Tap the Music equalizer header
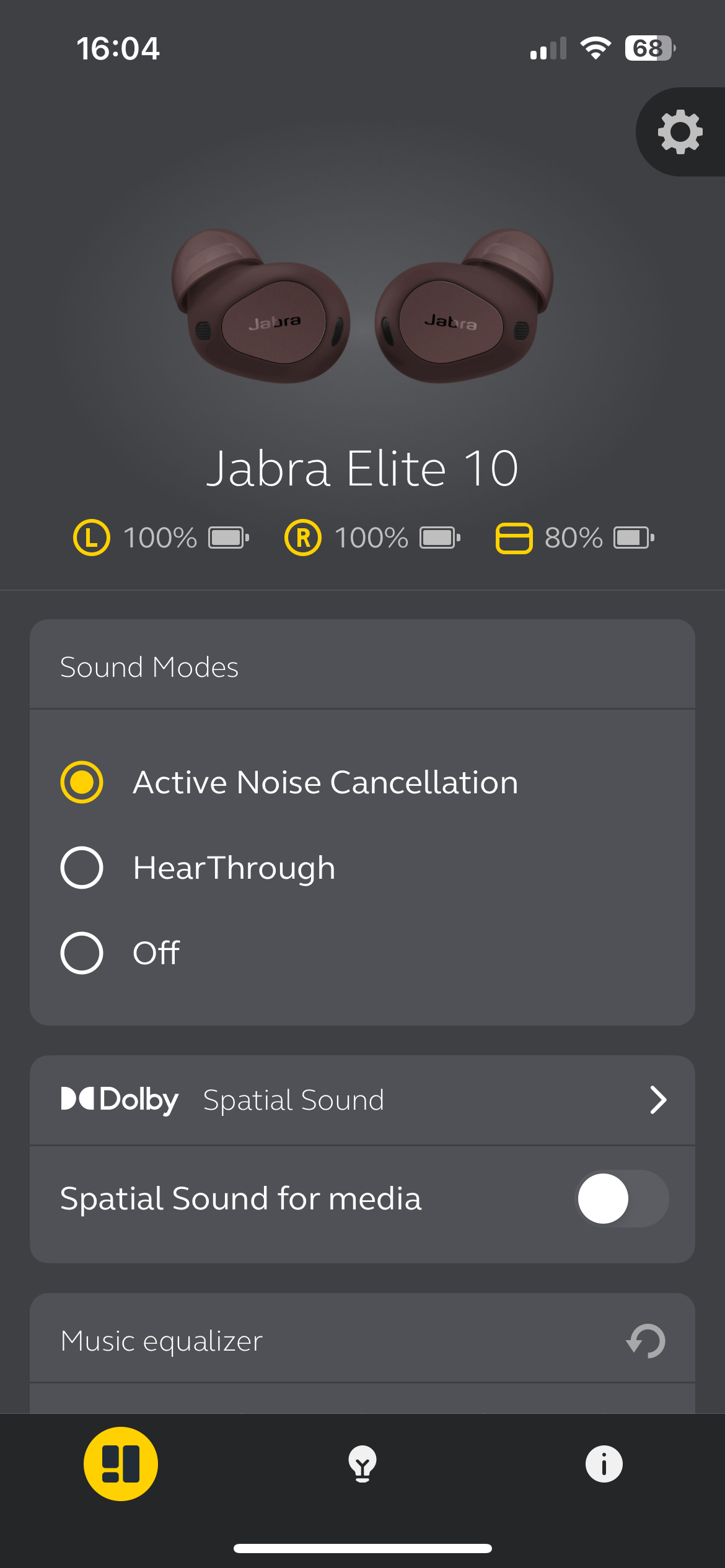The height and width of the screenshot is (1568, 725). tap(162, 1341)
